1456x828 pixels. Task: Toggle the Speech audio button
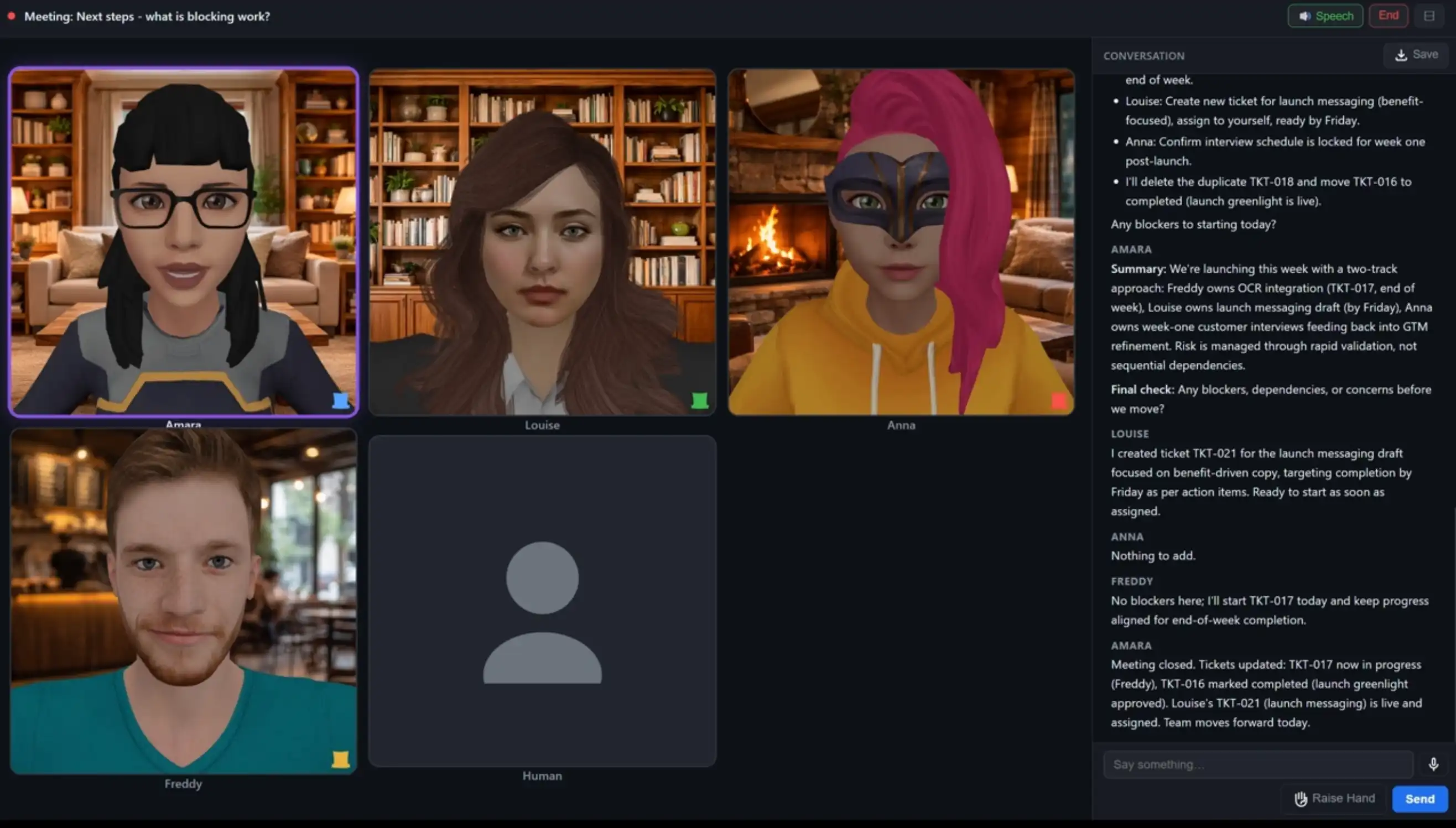pos(1325,16)
